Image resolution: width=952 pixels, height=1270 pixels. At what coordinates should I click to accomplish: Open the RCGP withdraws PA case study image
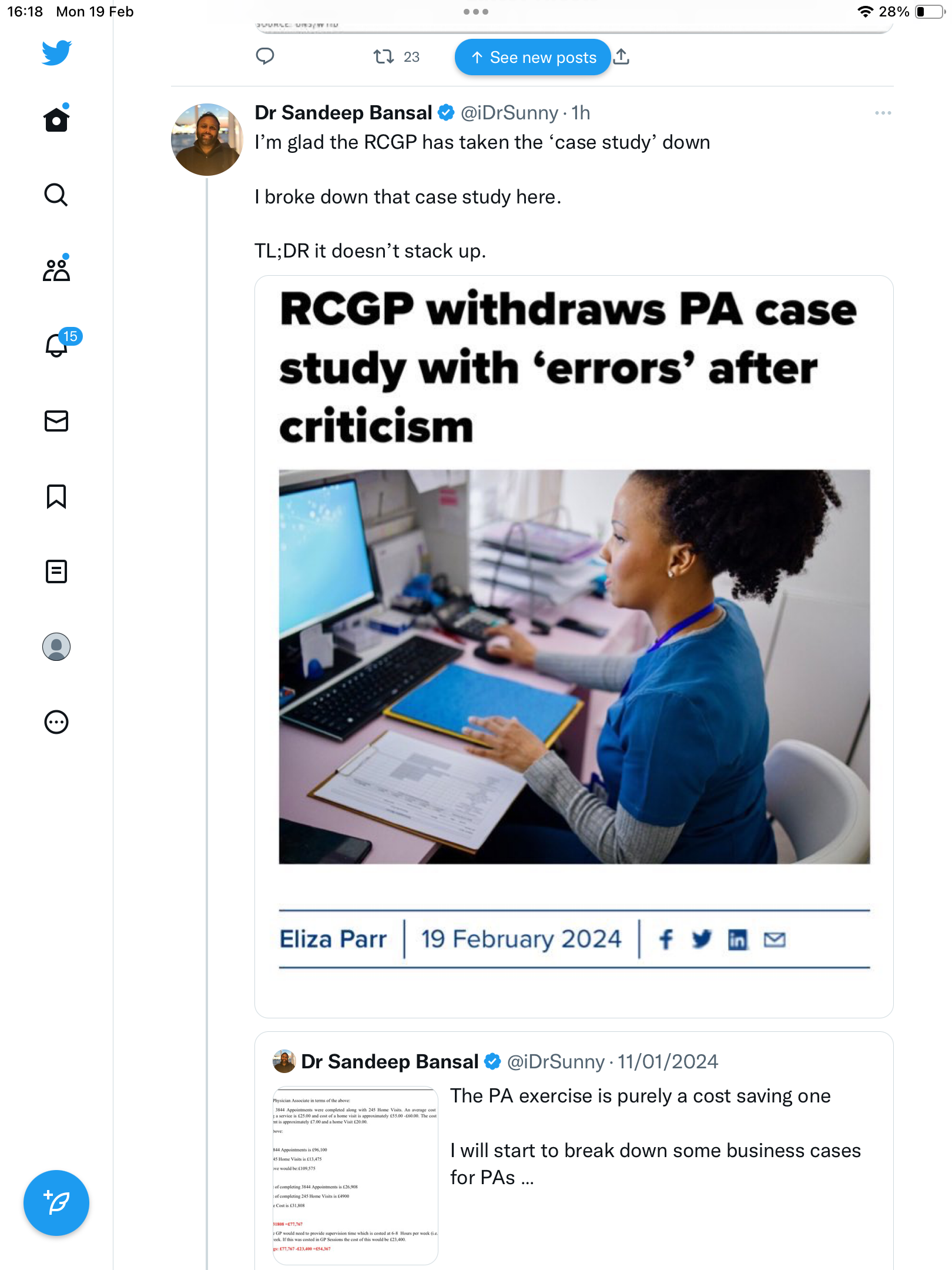[x=574, y=647]
